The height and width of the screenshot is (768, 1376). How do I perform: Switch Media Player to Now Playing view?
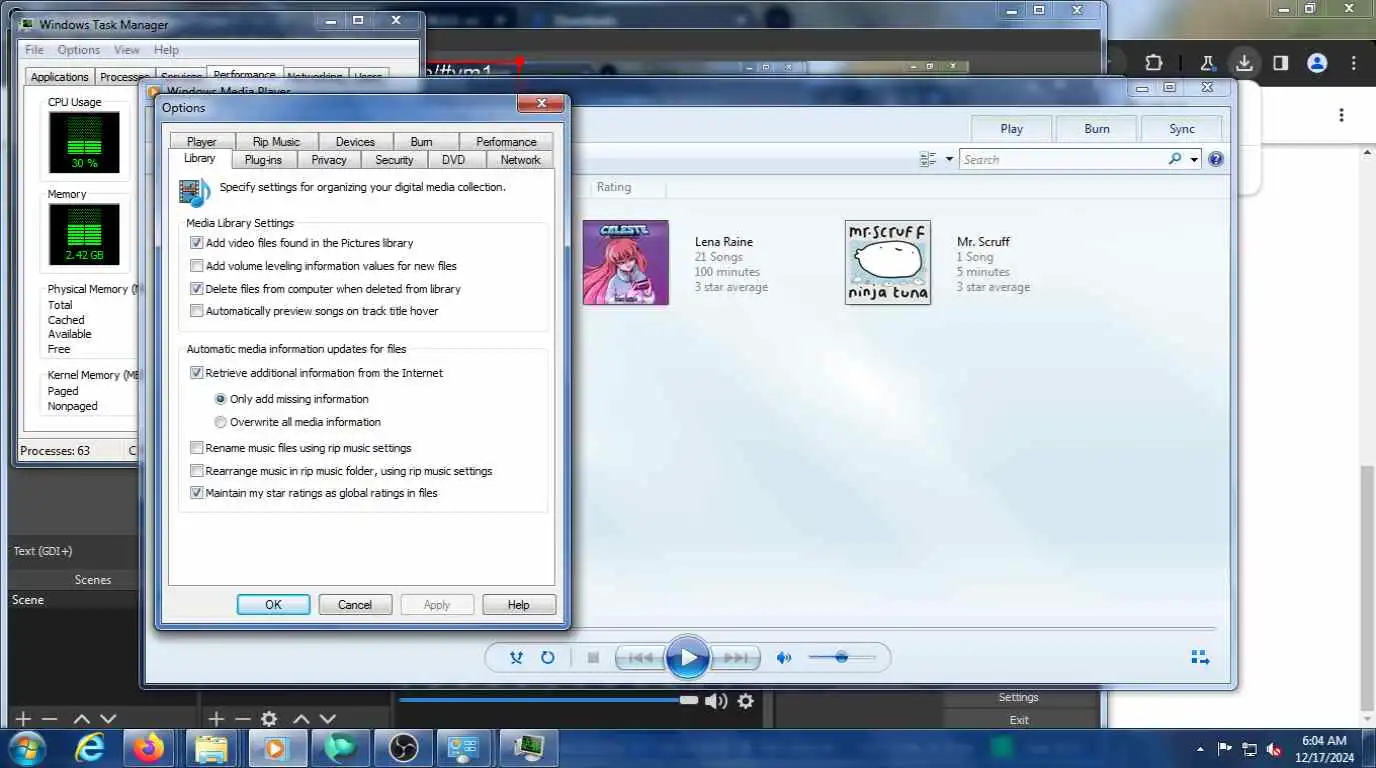(1200, 658)
